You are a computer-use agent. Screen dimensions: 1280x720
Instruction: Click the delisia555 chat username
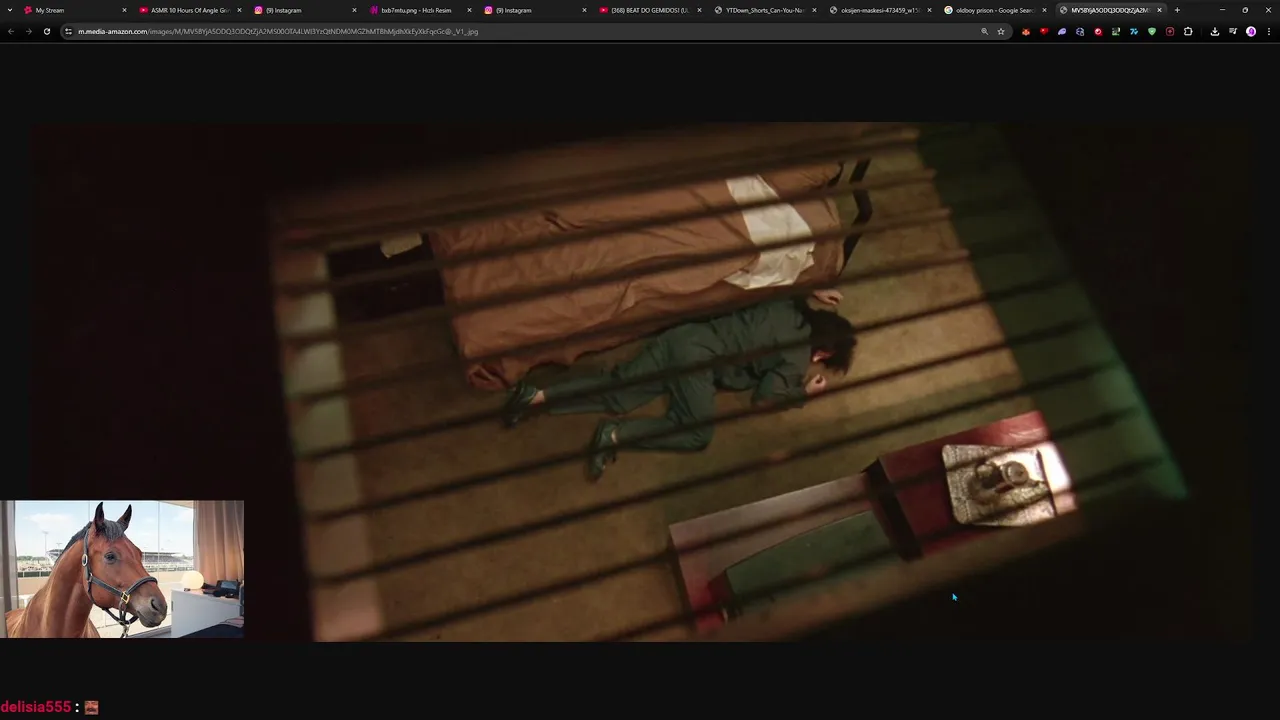point(35,707)
